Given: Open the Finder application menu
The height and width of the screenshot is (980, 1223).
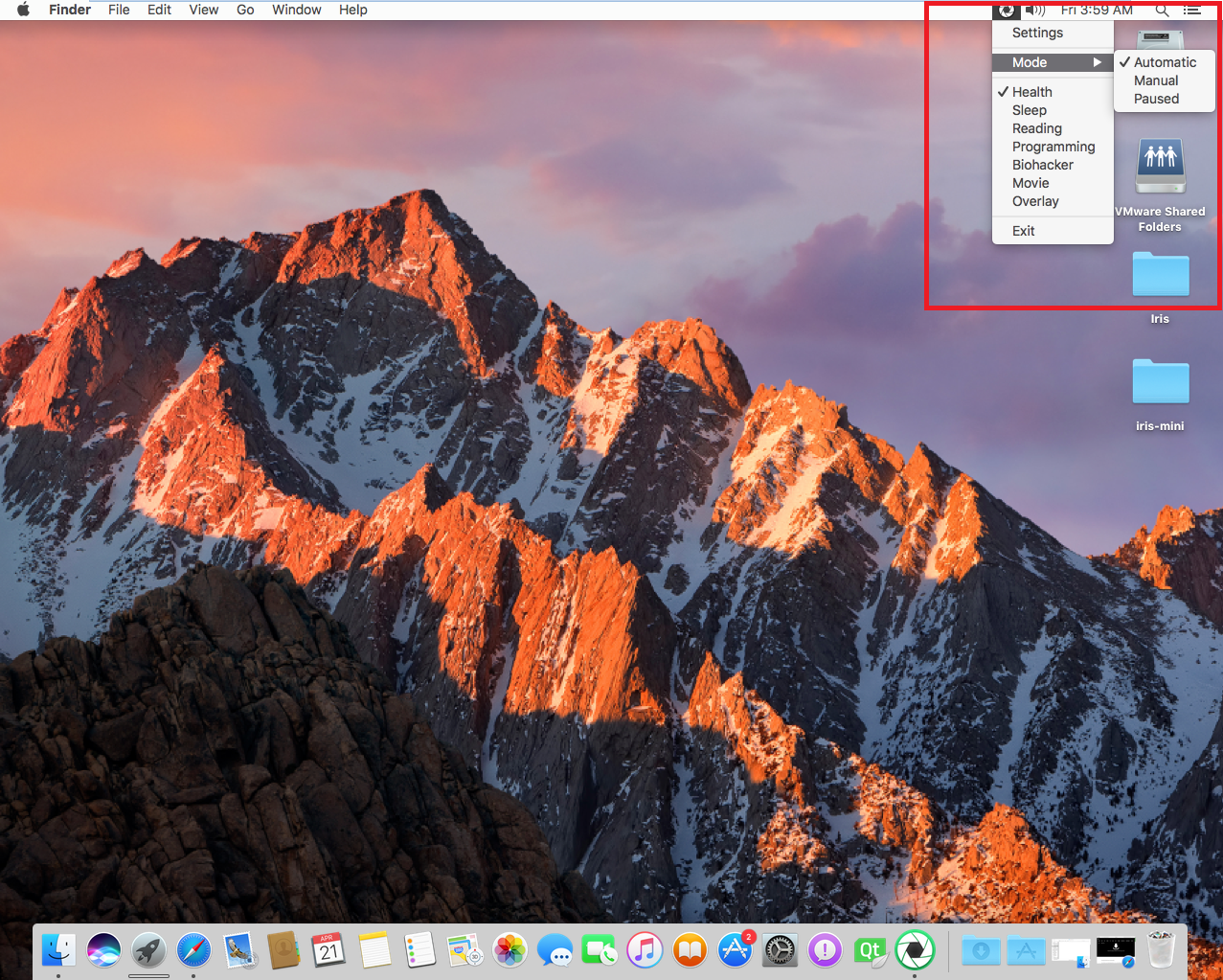Looking at the screenshot, I should coord(70,10).
